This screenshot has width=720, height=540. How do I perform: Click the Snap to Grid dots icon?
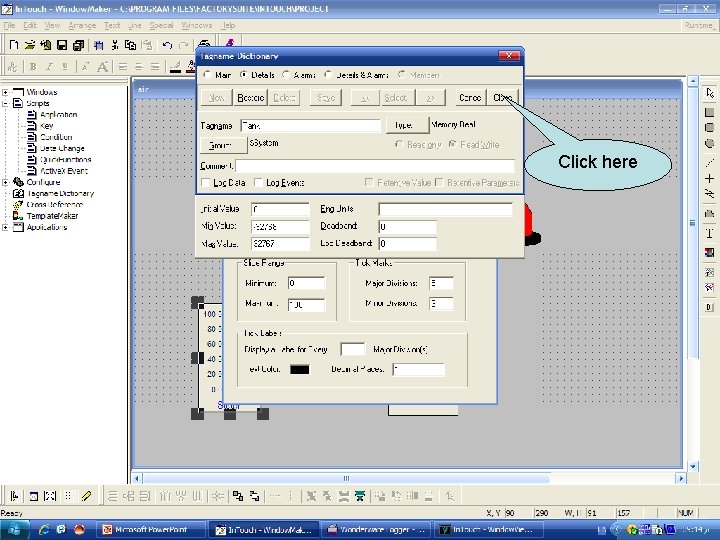tap(68, 496)
